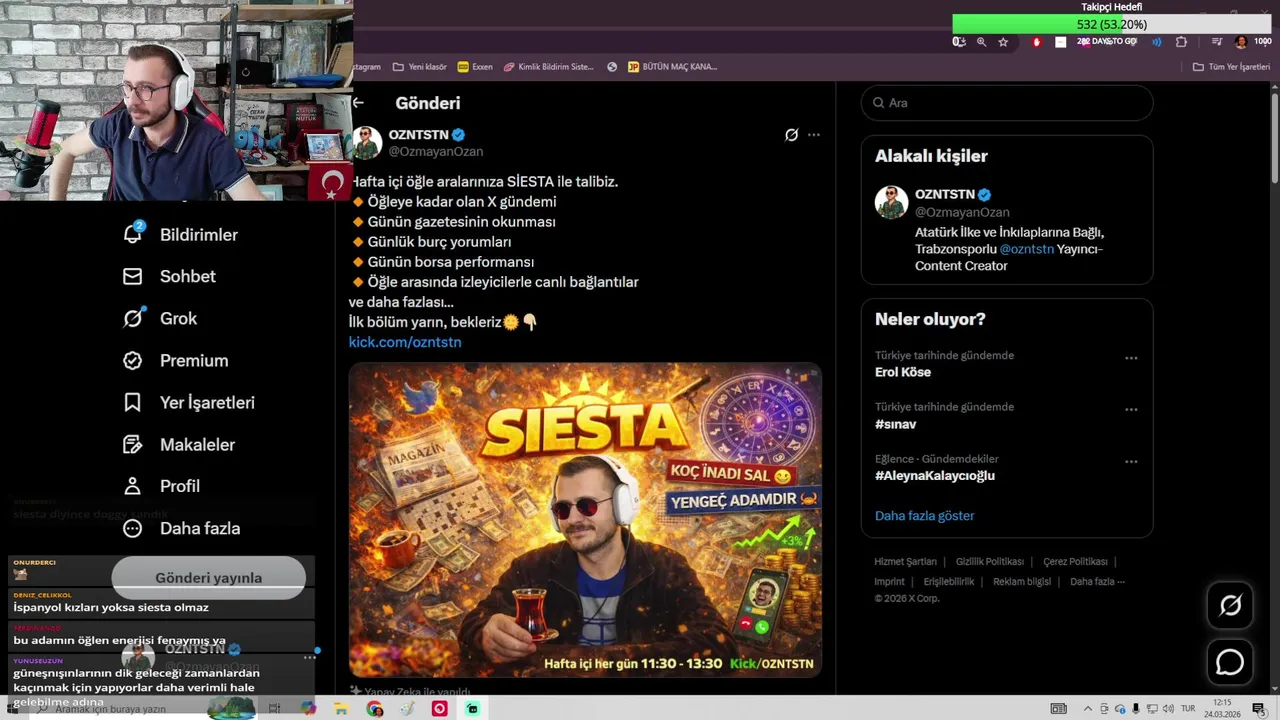Viewport: 1280px width, 720px height.
Task: Open the post's more options menu
Action: (814, 134)
